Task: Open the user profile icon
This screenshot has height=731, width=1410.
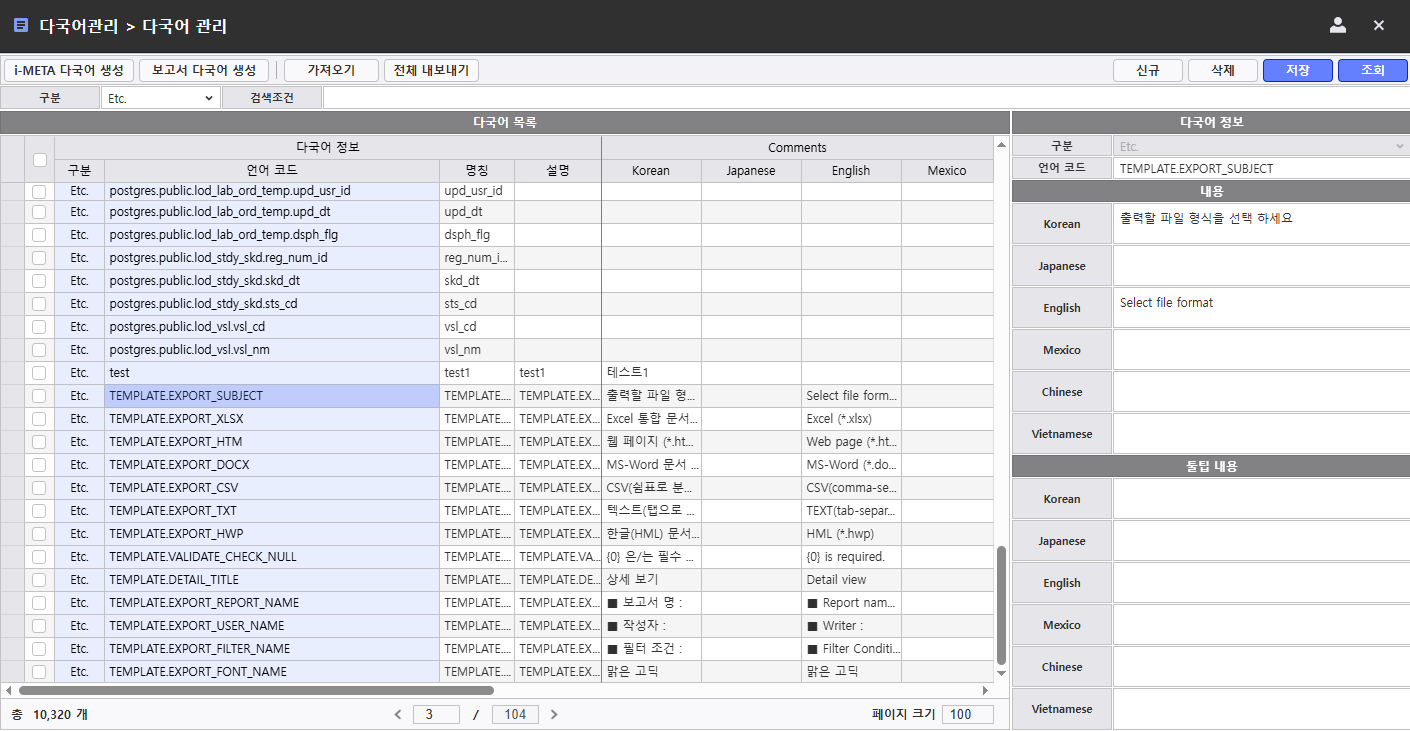Action: 1338,25
